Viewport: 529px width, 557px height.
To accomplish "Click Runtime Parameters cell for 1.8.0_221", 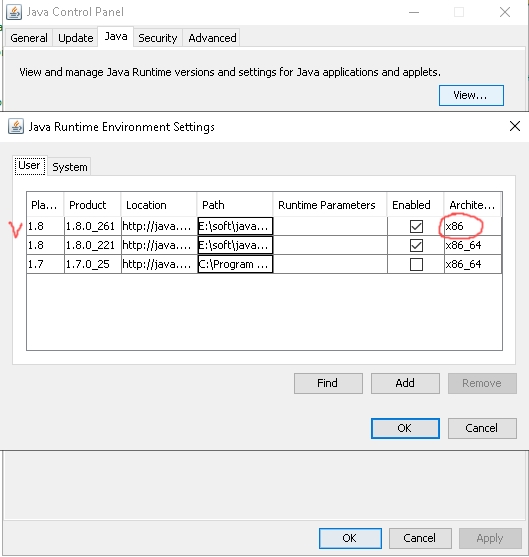I will pyautogui.click(x=330, y=245).
